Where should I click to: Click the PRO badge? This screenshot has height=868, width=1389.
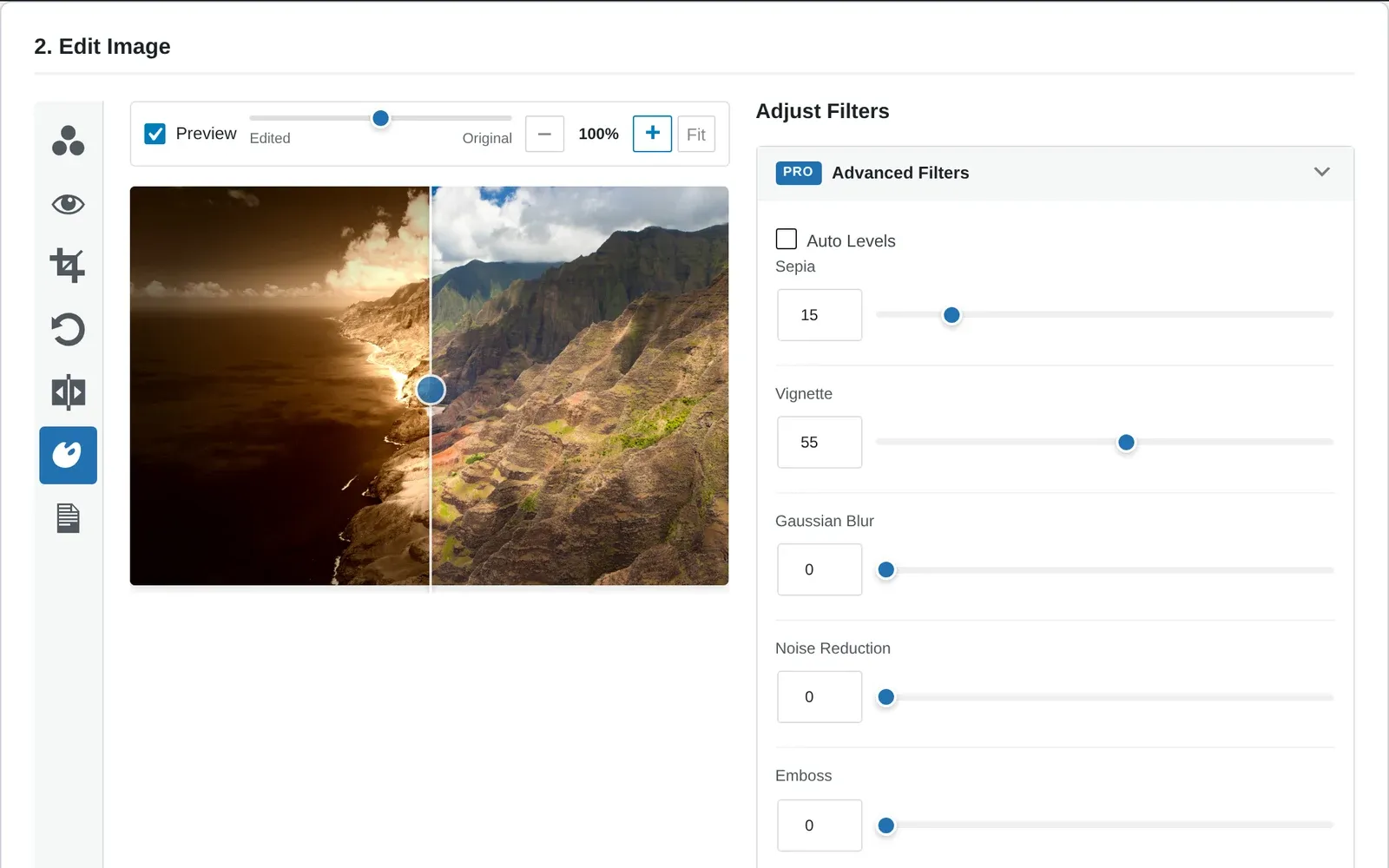[798, 173]
